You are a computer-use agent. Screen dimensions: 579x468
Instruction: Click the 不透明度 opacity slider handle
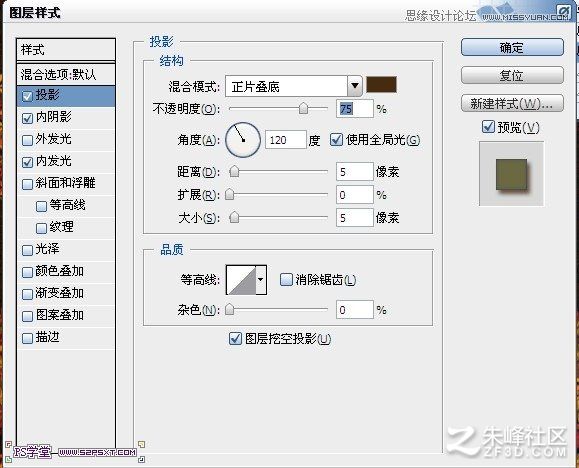coord(303,109)
